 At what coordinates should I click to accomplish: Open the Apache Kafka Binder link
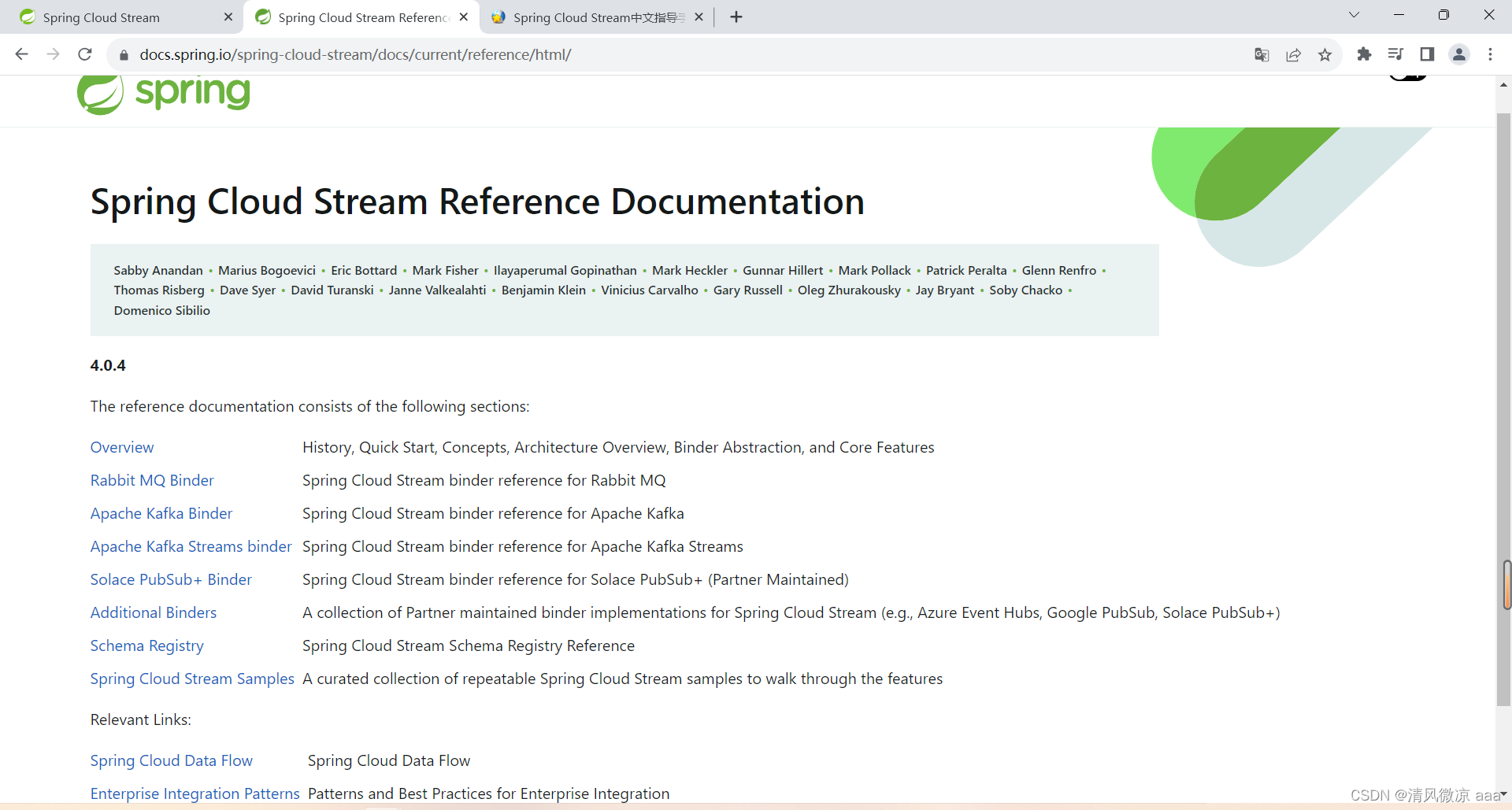click(161, 513)
